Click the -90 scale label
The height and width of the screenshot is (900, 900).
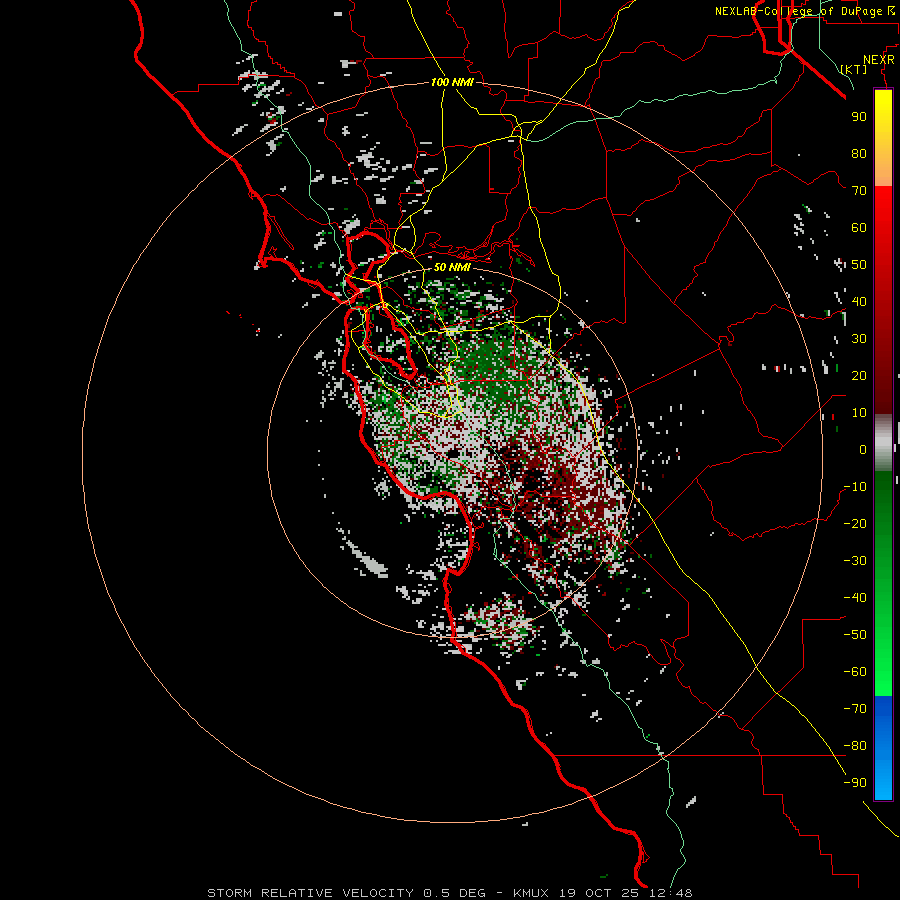[855, 783]
